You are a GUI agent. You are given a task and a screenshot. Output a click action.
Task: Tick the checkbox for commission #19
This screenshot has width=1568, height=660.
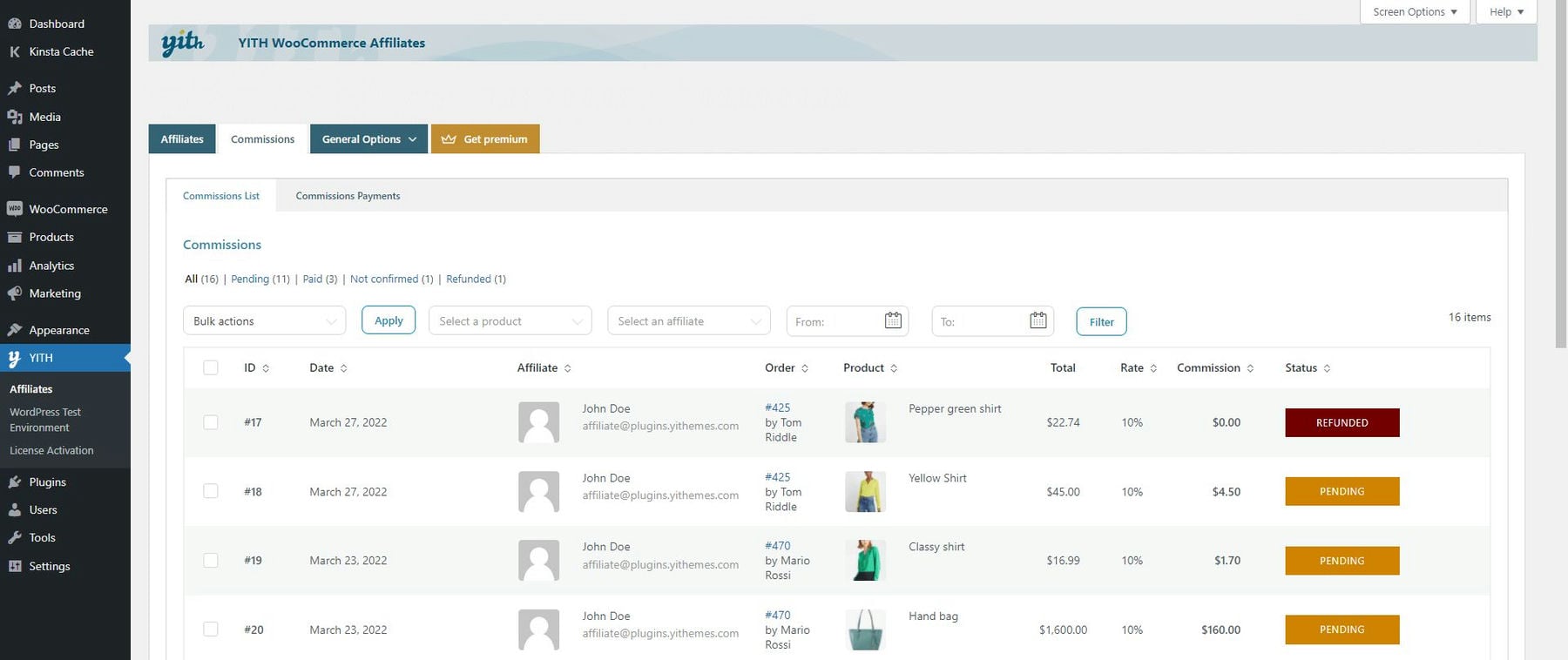(211, 560)
